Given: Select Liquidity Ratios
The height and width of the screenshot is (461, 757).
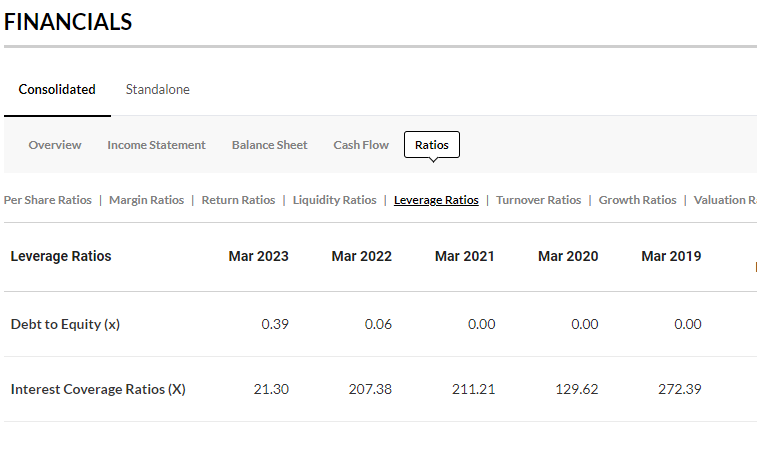Looking at the screenshot, I should pyautogui.click(x=334, y=200).
